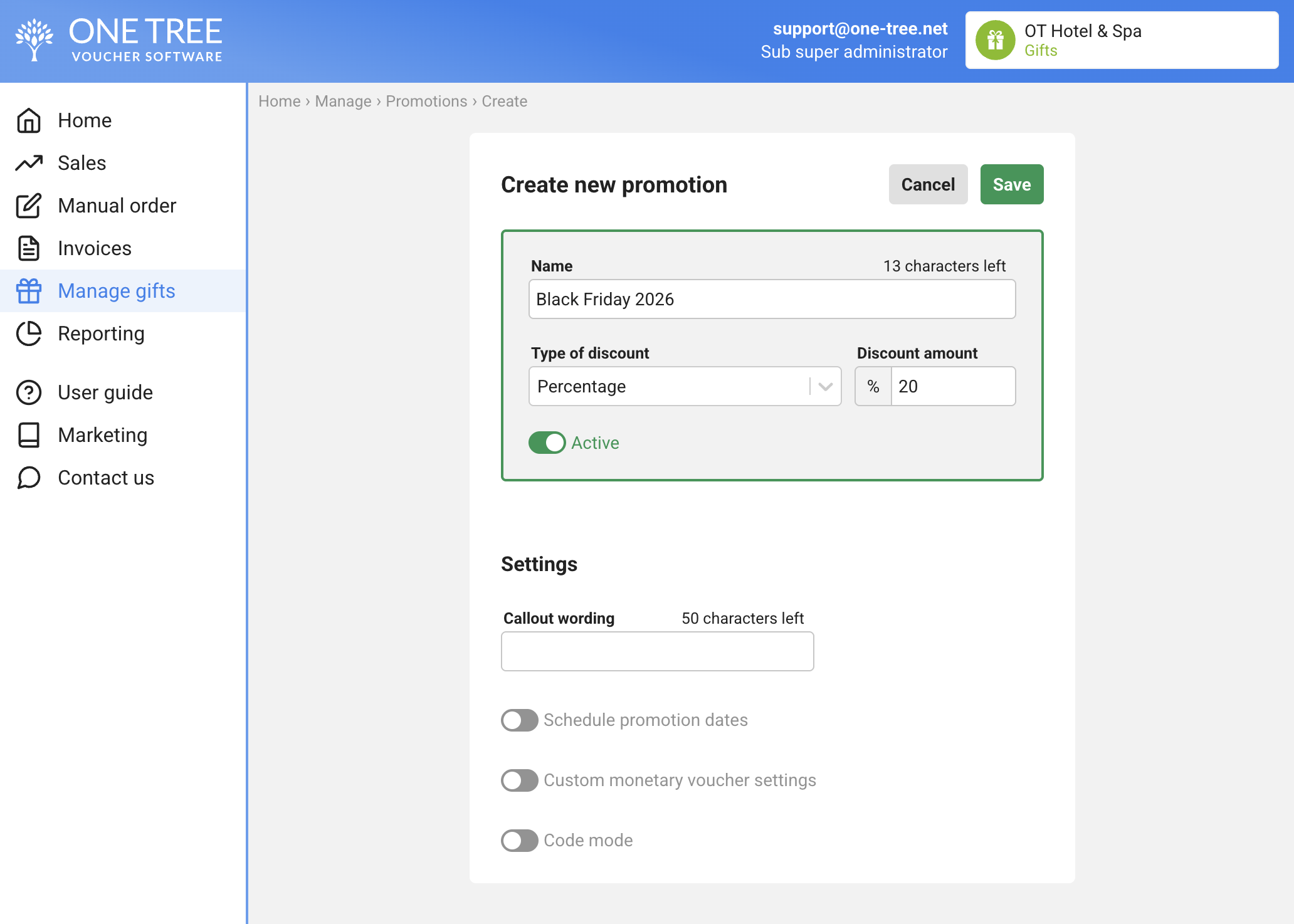The image size is (1294, 924).
Task: Click Home in the breadcrumb trail
Action: 280,101
